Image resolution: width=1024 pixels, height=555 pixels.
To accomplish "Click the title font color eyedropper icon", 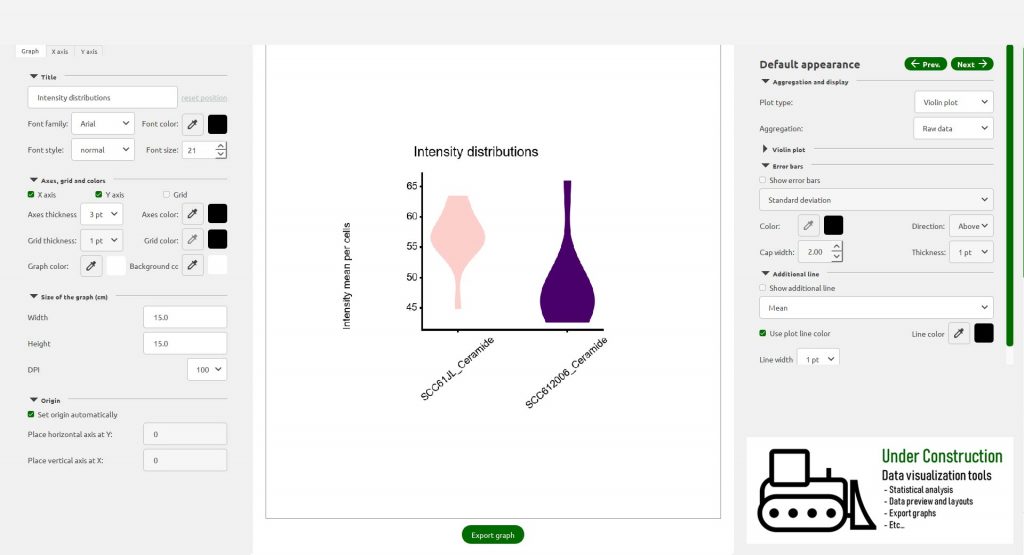I will pos(193,124).
